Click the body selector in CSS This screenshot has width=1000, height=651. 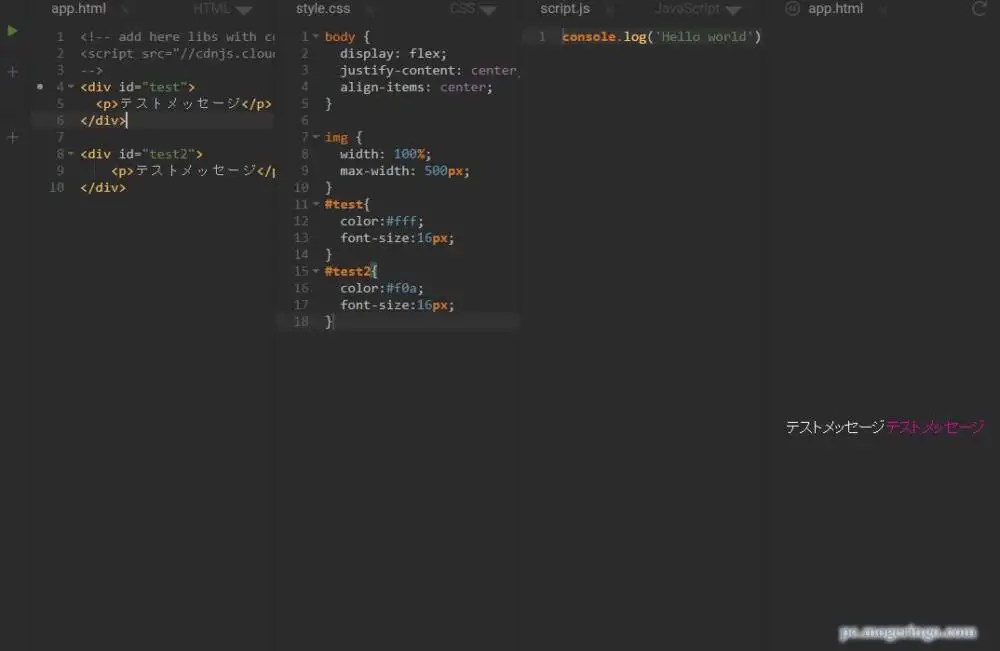340,37
